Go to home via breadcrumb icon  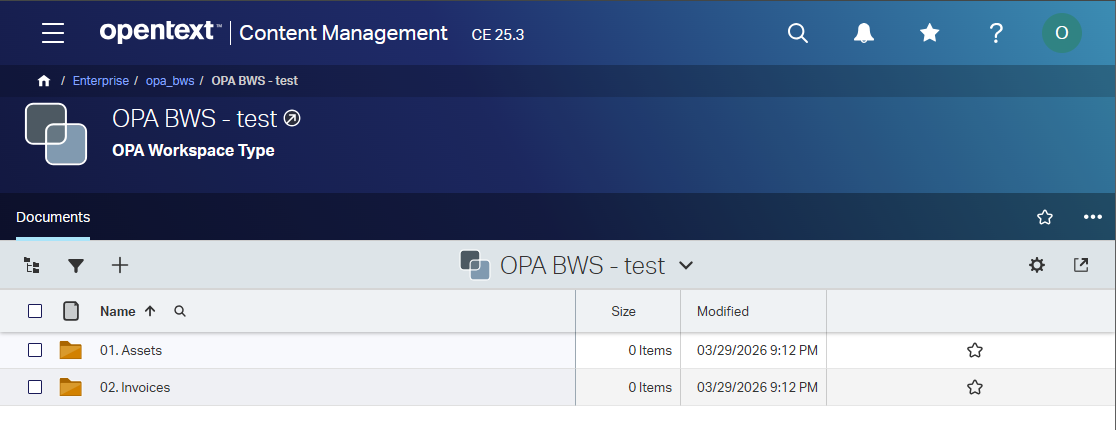click(x=44, y=81)
